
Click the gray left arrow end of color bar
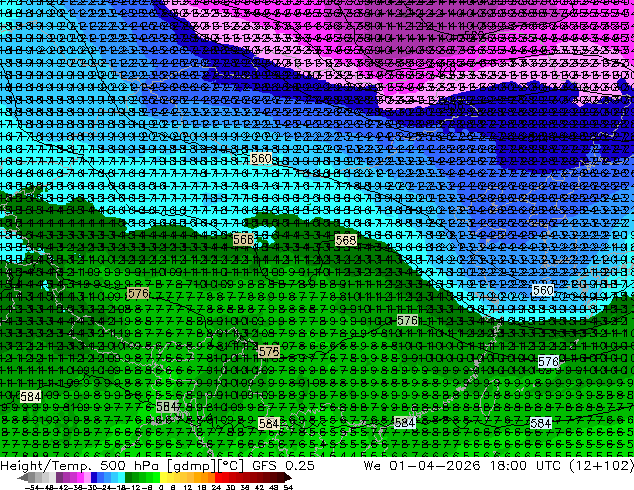click(x=23, y=478)
